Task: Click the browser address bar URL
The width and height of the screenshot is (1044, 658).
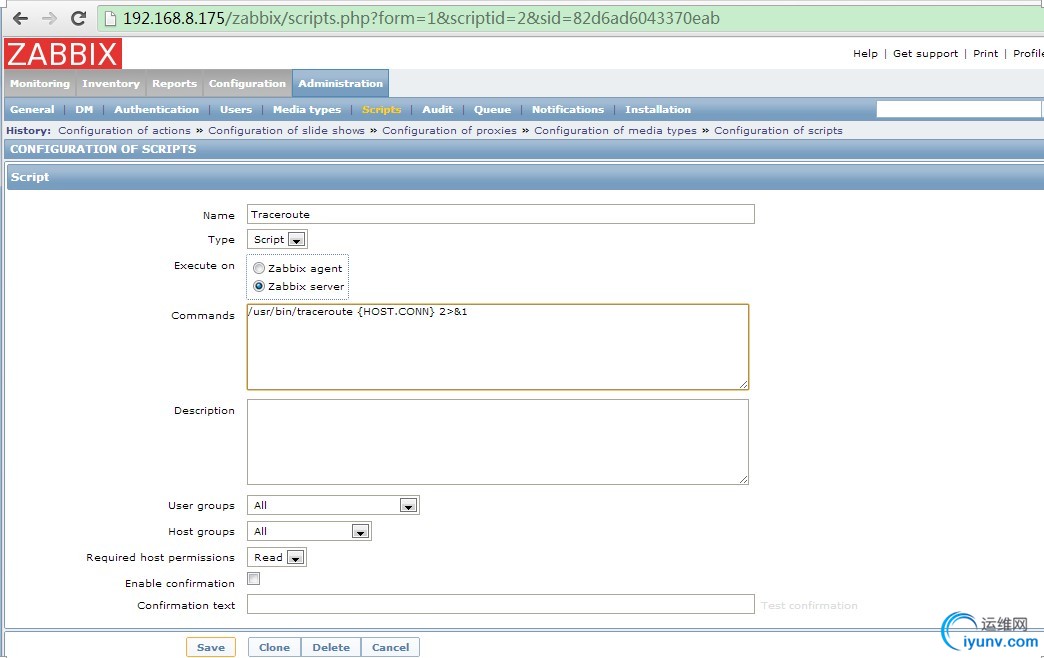Action: 421,18
